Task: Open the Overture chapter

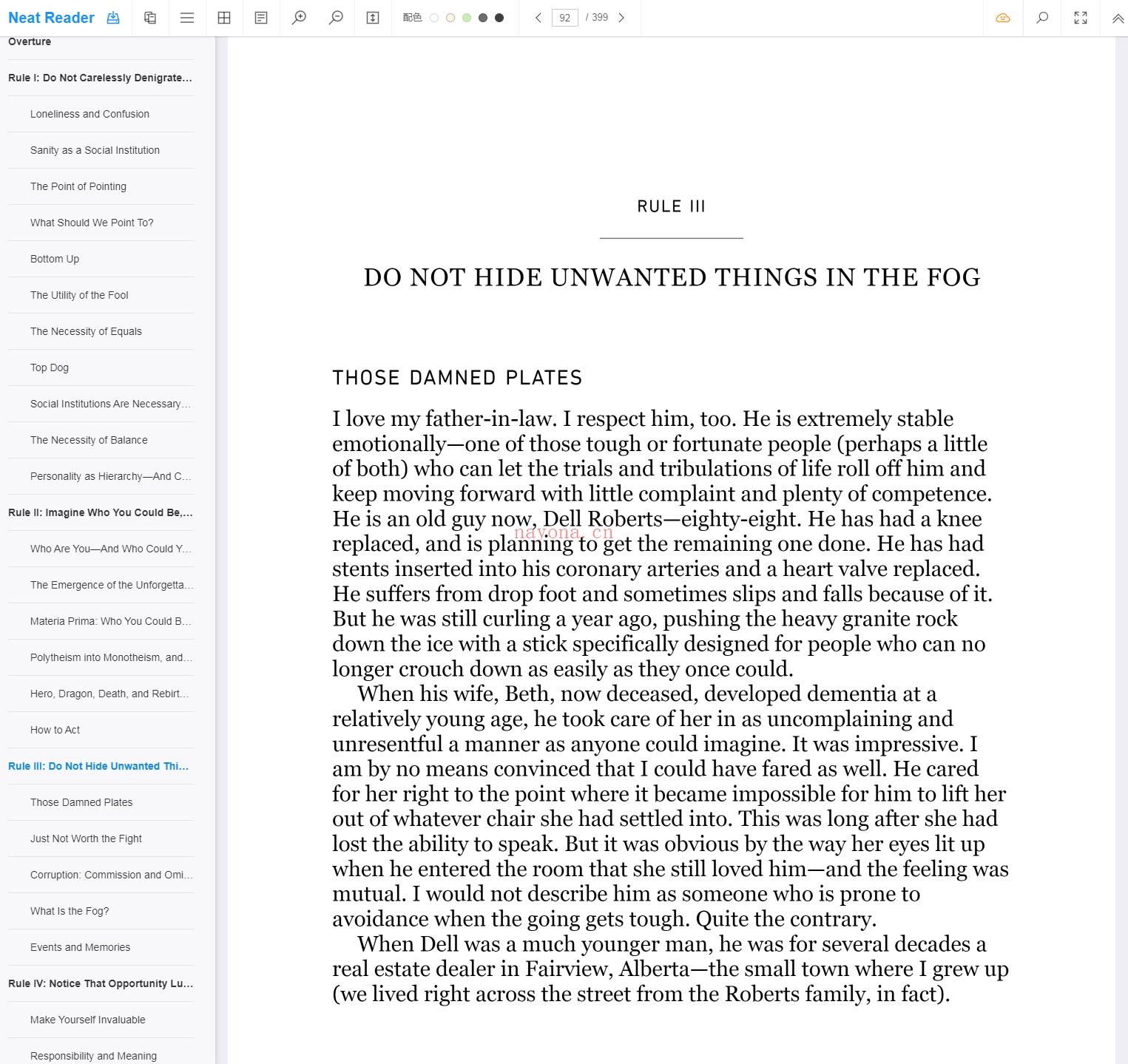Action: [30, 41]
